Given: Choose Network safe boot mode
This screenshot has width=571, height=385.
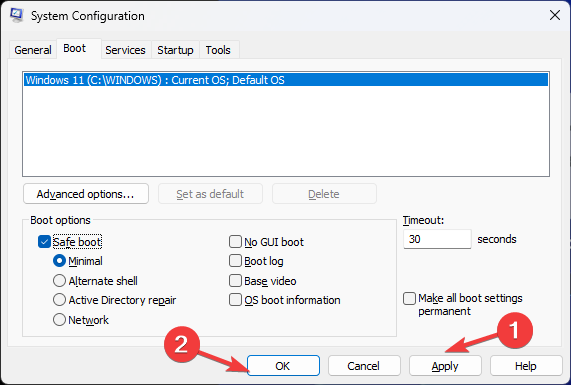Looking at the screenshot, I should pyautogui.click(x=59, y=320).
